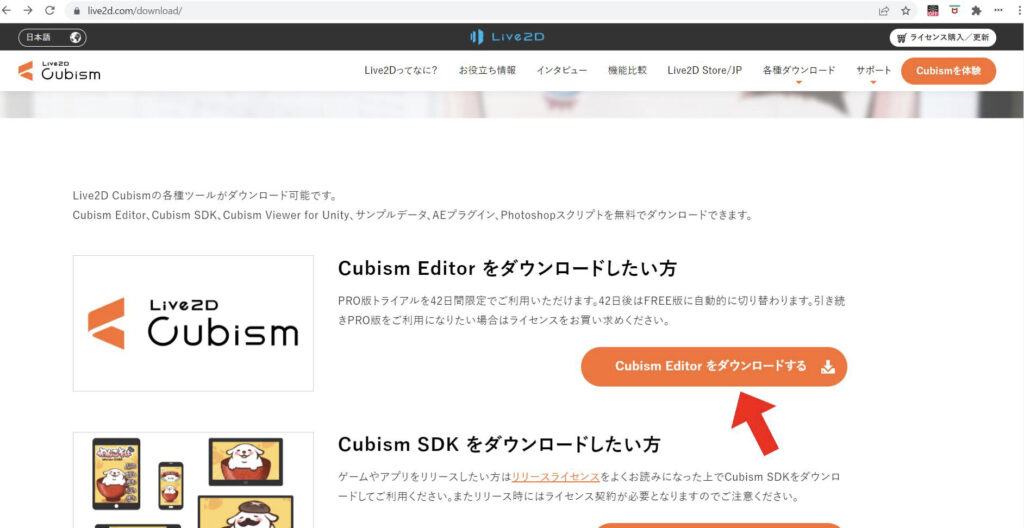Go back using the browser back arrow
This screenshot has height=528, width=1024.
(x=7, y=10)
